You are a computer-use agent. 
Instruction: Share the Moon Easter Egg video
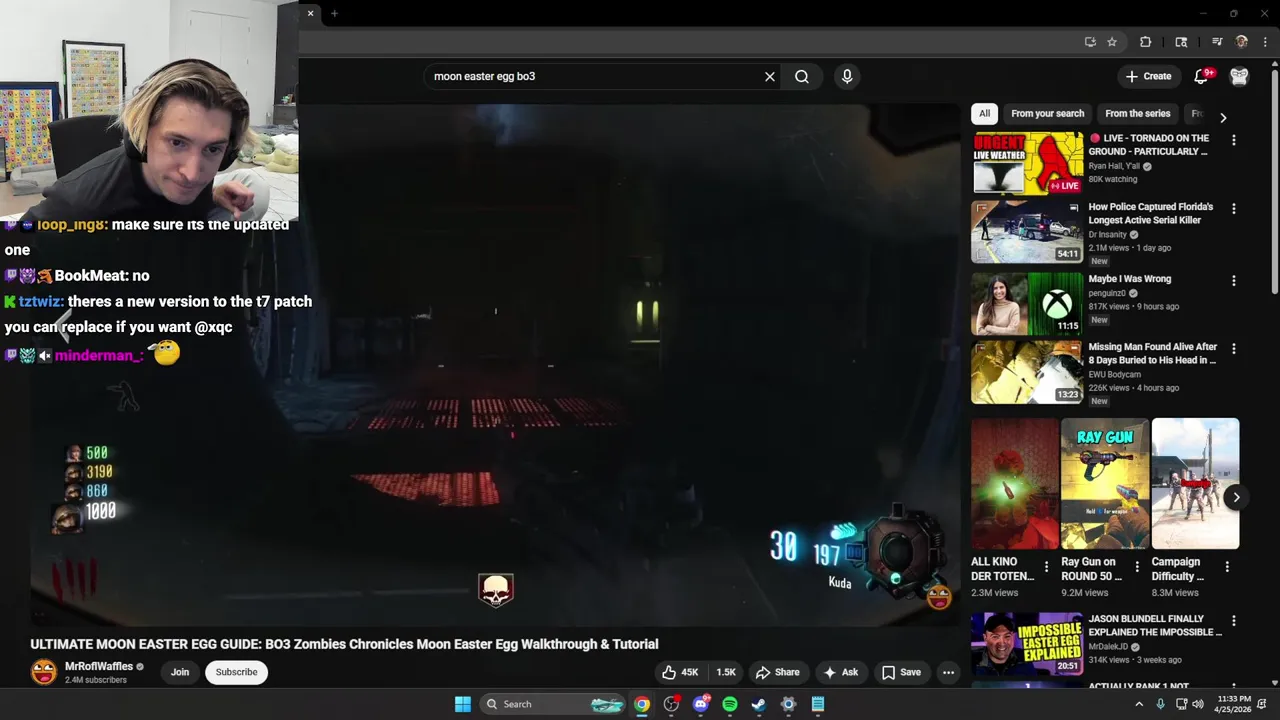[778, 672]
